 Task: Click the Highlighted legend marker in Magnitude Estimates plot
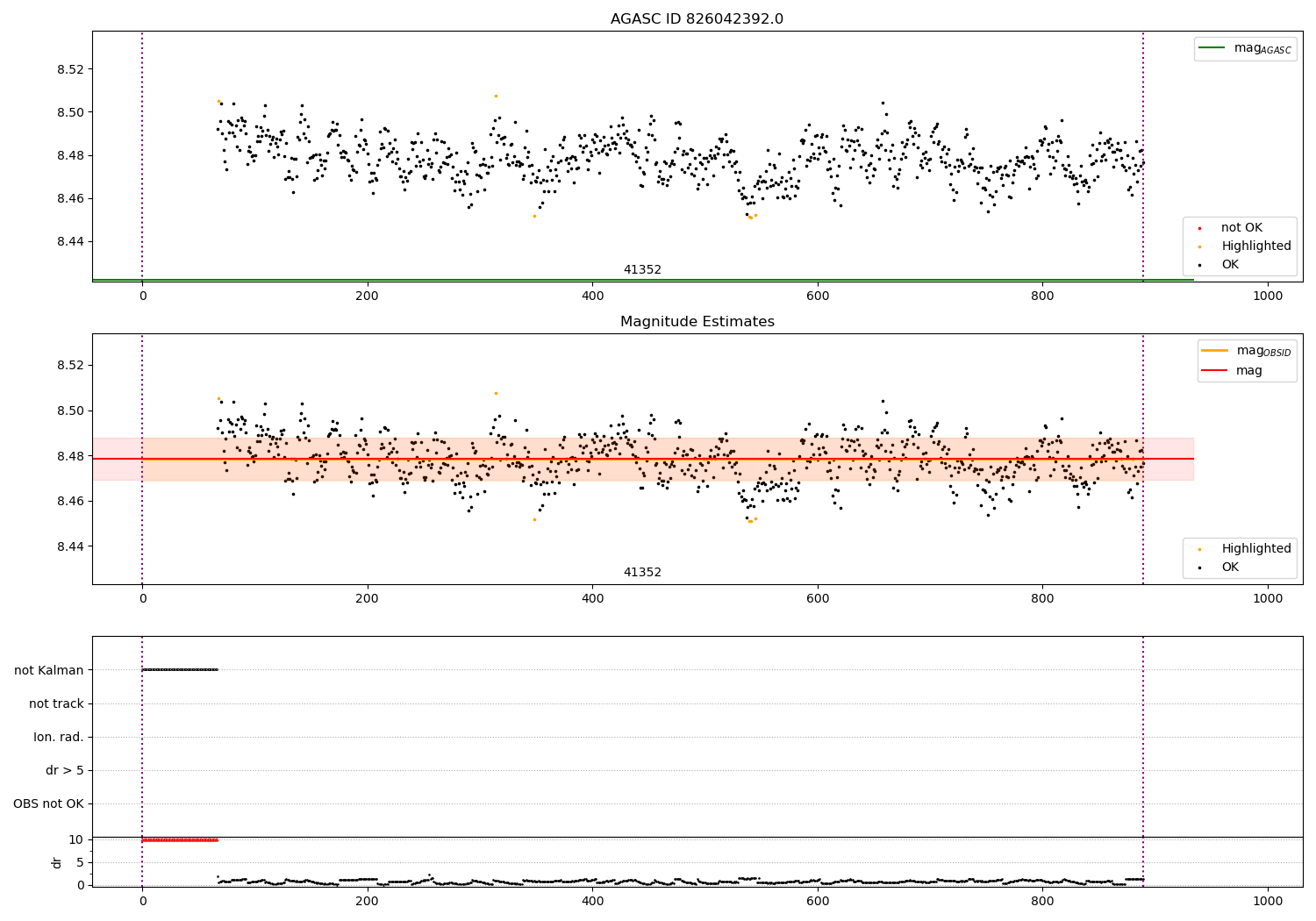(1199, 549)
